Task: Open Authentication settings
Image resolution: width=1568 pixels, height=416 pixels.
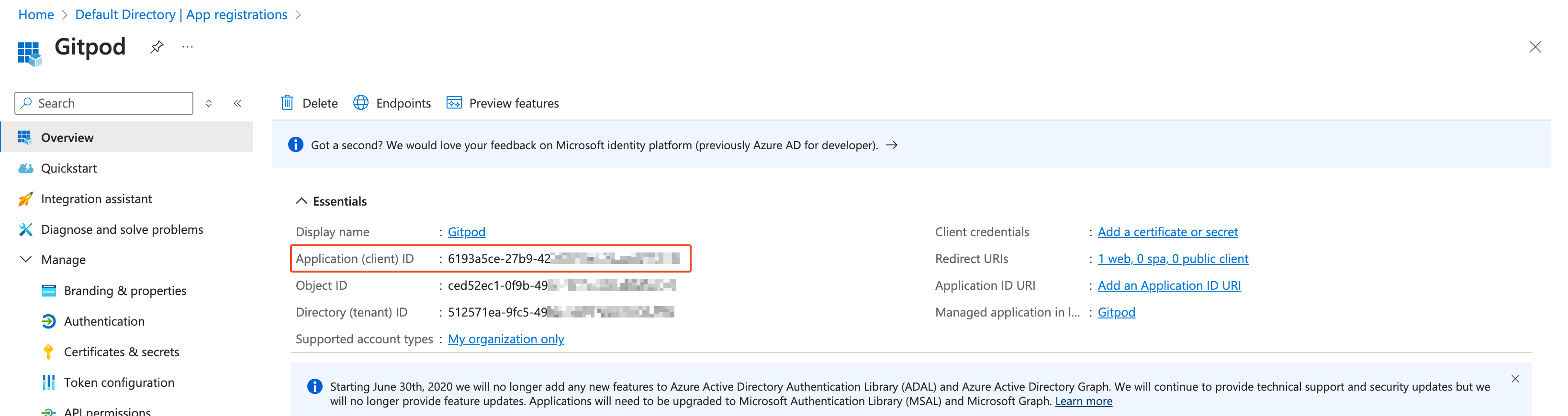Action: pyautogui.click(x=104, y=321)
